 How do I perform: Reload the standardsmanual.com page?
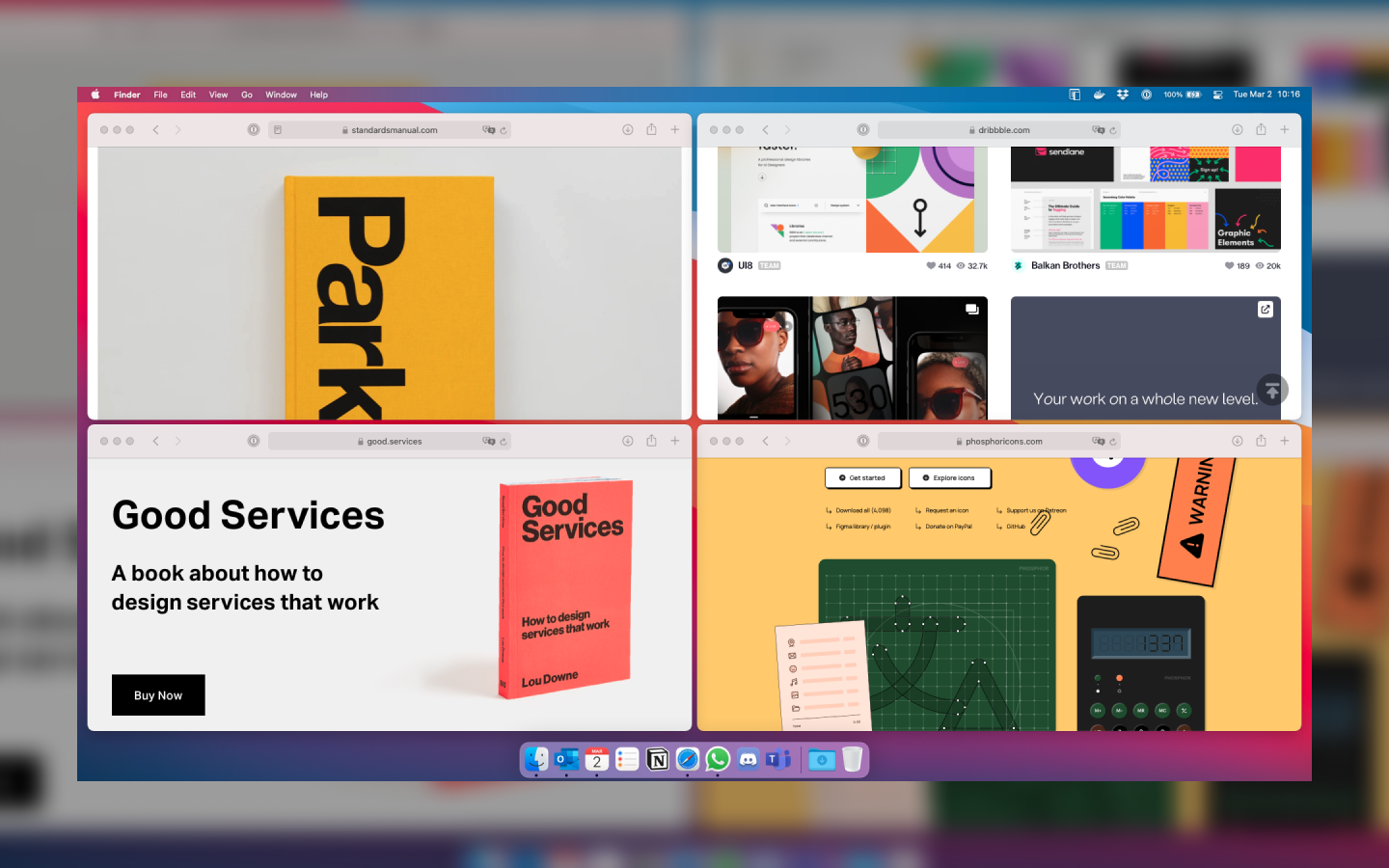pos(504,130)
